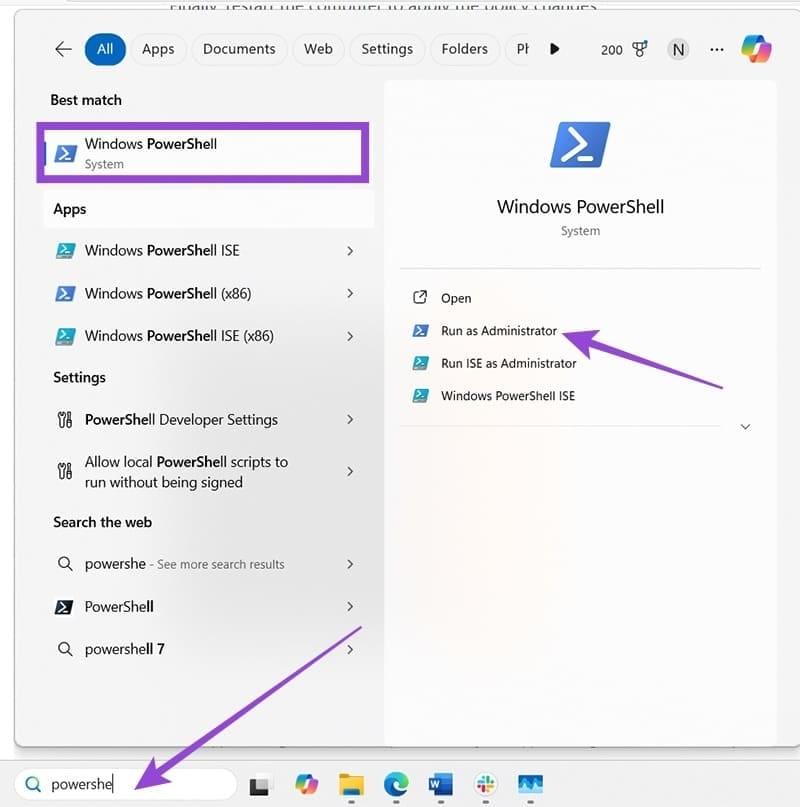Screen dimensions: 800x807
Task: Open Microsoft Word from the taskbar
Action: click(441, 785)
